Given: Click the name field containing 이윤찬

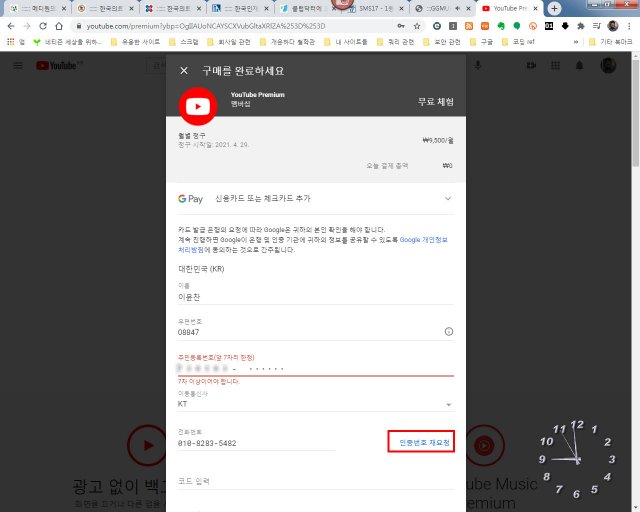Looking at the screenshot, I should pyautogui.click(x=316, y=297).
